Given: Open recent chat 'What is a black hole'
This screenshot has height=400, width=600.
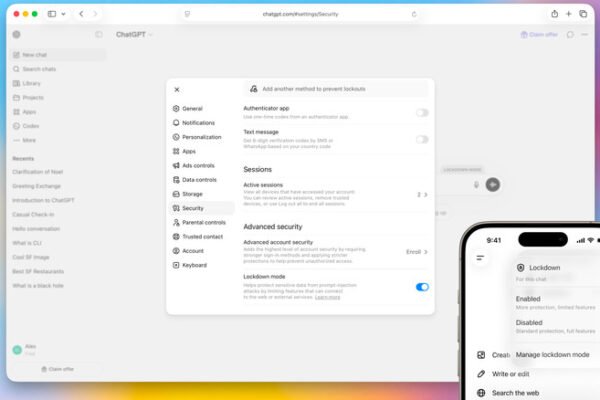Looking at the screenshot, I should point(38,286).
